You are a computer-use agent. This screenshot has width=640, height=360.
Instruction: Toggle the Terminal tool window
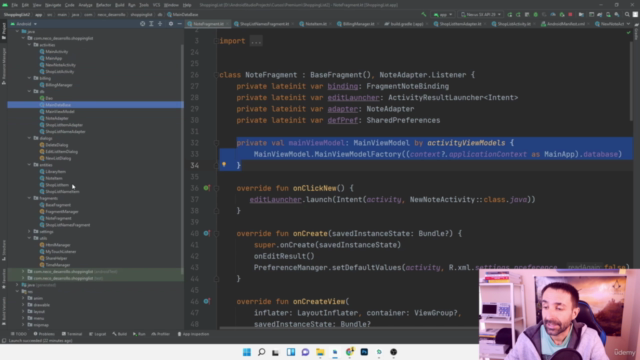(x=72, y=334)
